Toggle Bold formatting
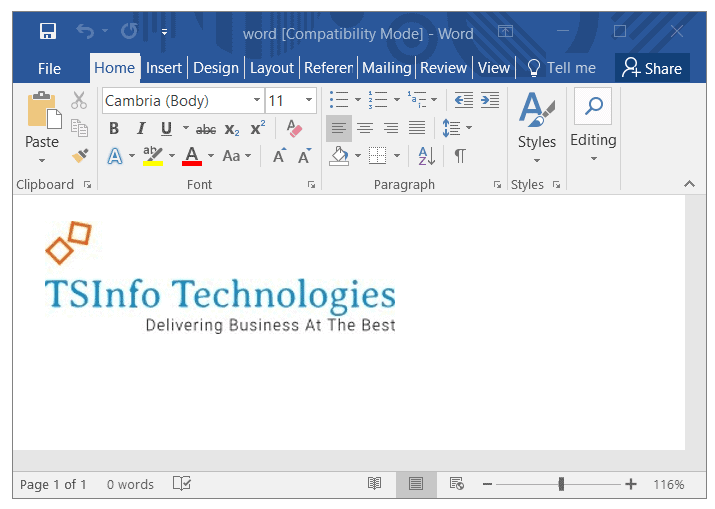This screenshot has width=715, height=509. point(114,129)
